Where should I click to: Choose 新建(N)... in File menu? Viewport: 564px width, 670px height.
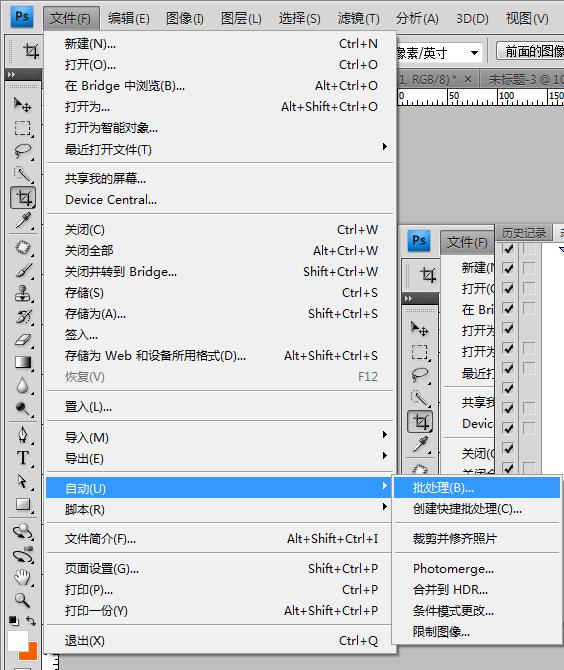220,44
